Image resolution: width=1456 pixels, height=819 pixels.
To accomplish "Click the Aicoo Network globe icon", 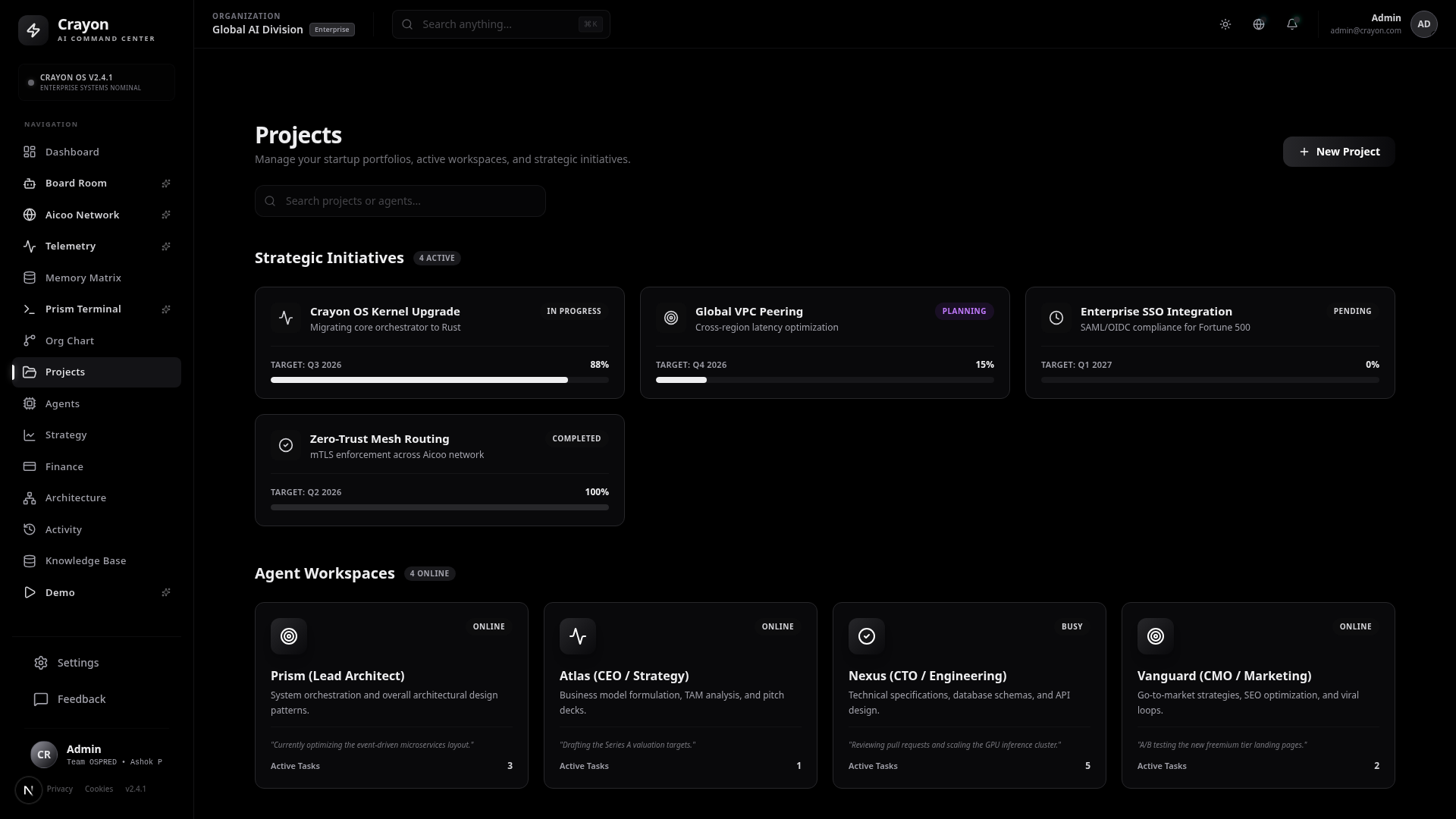I will pyautogui.click(x=30, y=215).
